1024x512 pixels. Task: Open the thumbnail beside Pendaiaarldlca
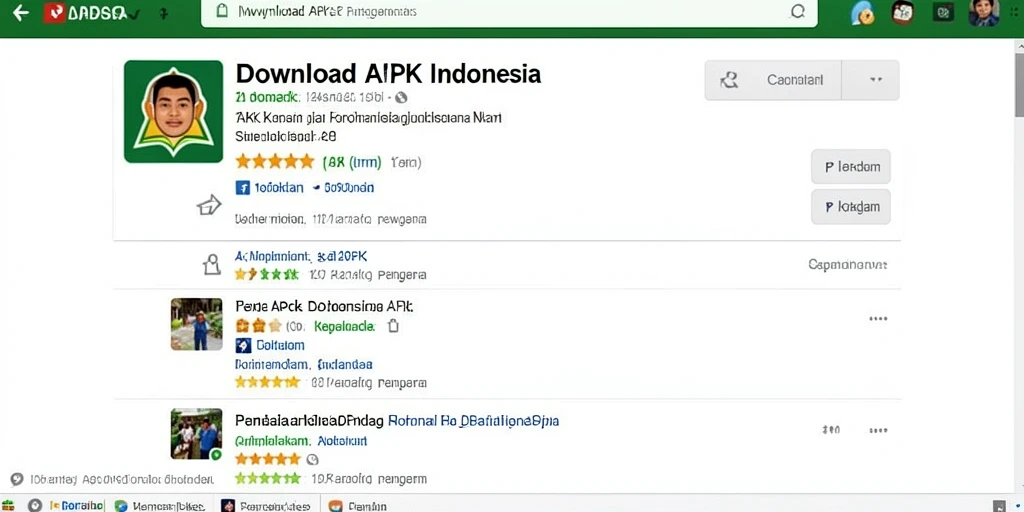tap(196, 434)
